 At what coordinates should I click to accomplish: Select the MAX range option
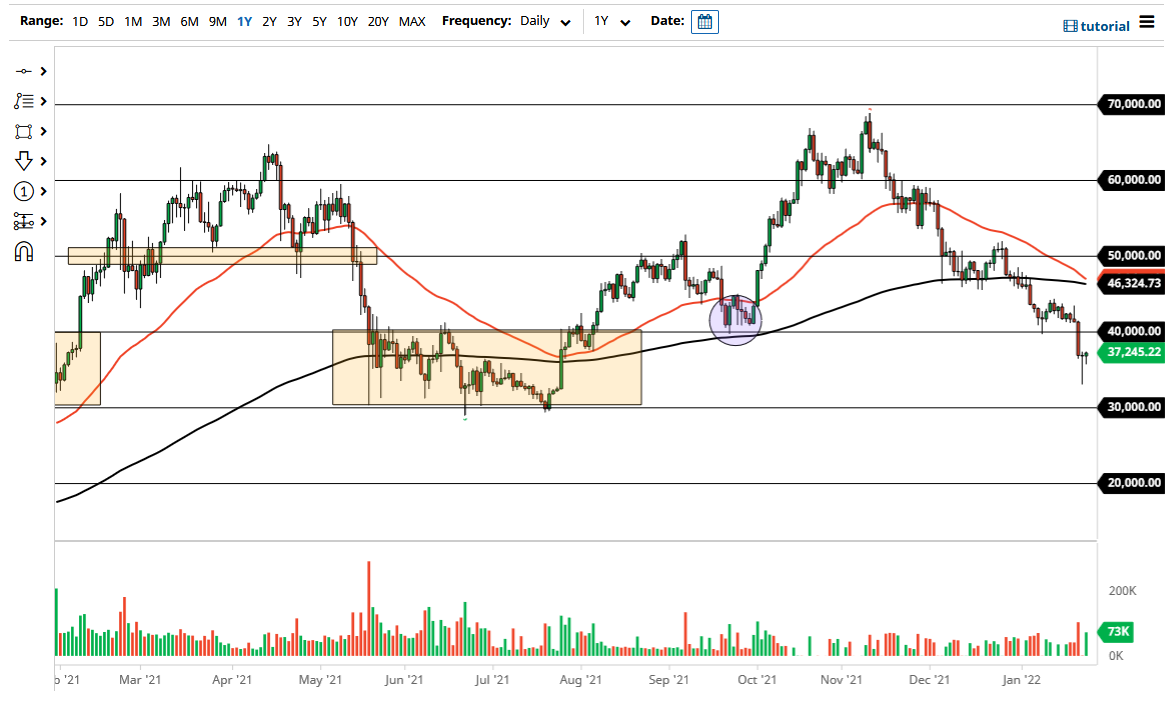(412, 20)
